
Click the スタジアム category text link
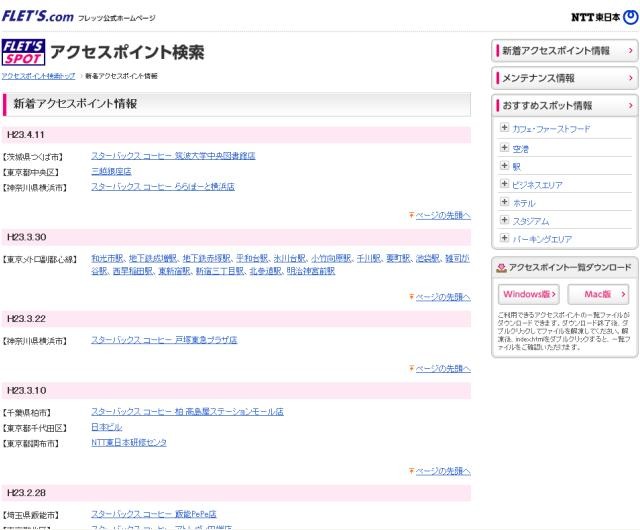[x=531, y=221]
